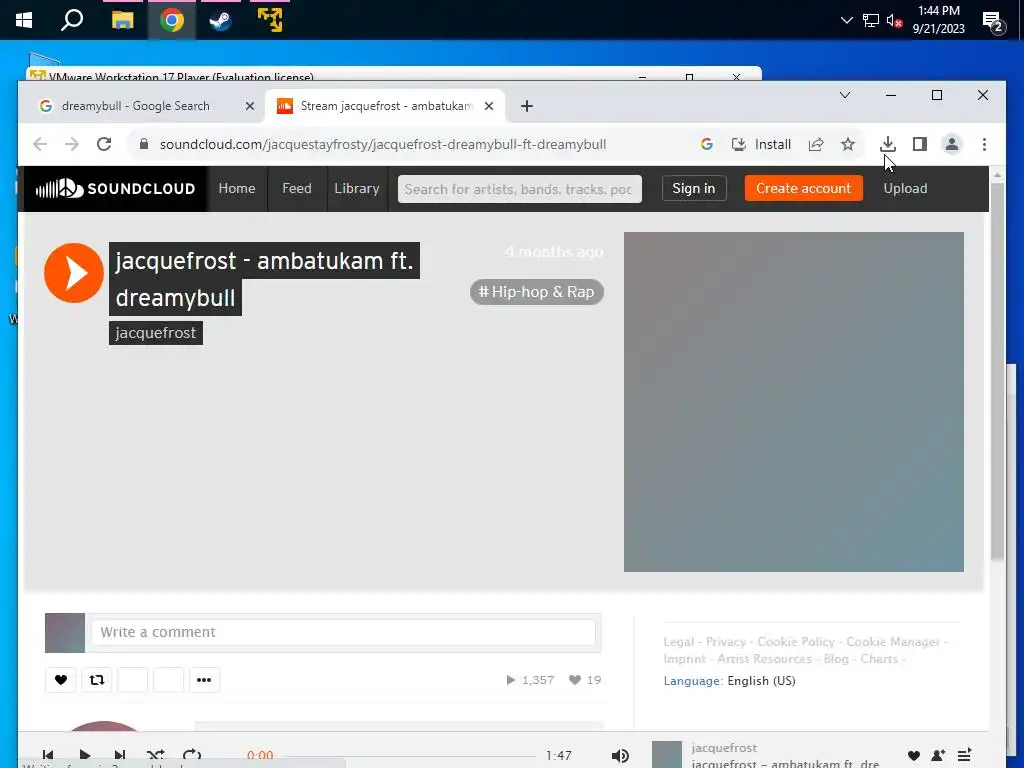
Task: Go forward in browser history
Action: tap(72, 144)
